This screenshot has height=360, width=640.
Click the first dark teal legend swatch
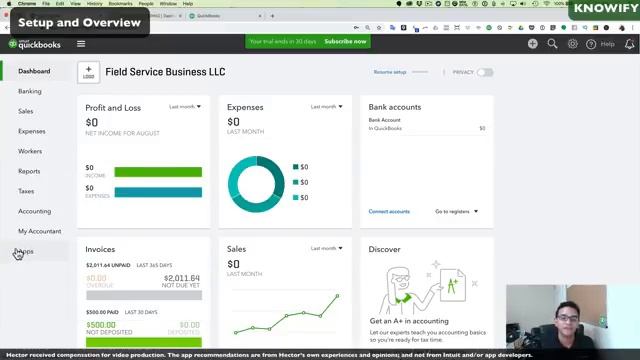tap(296, 167)
